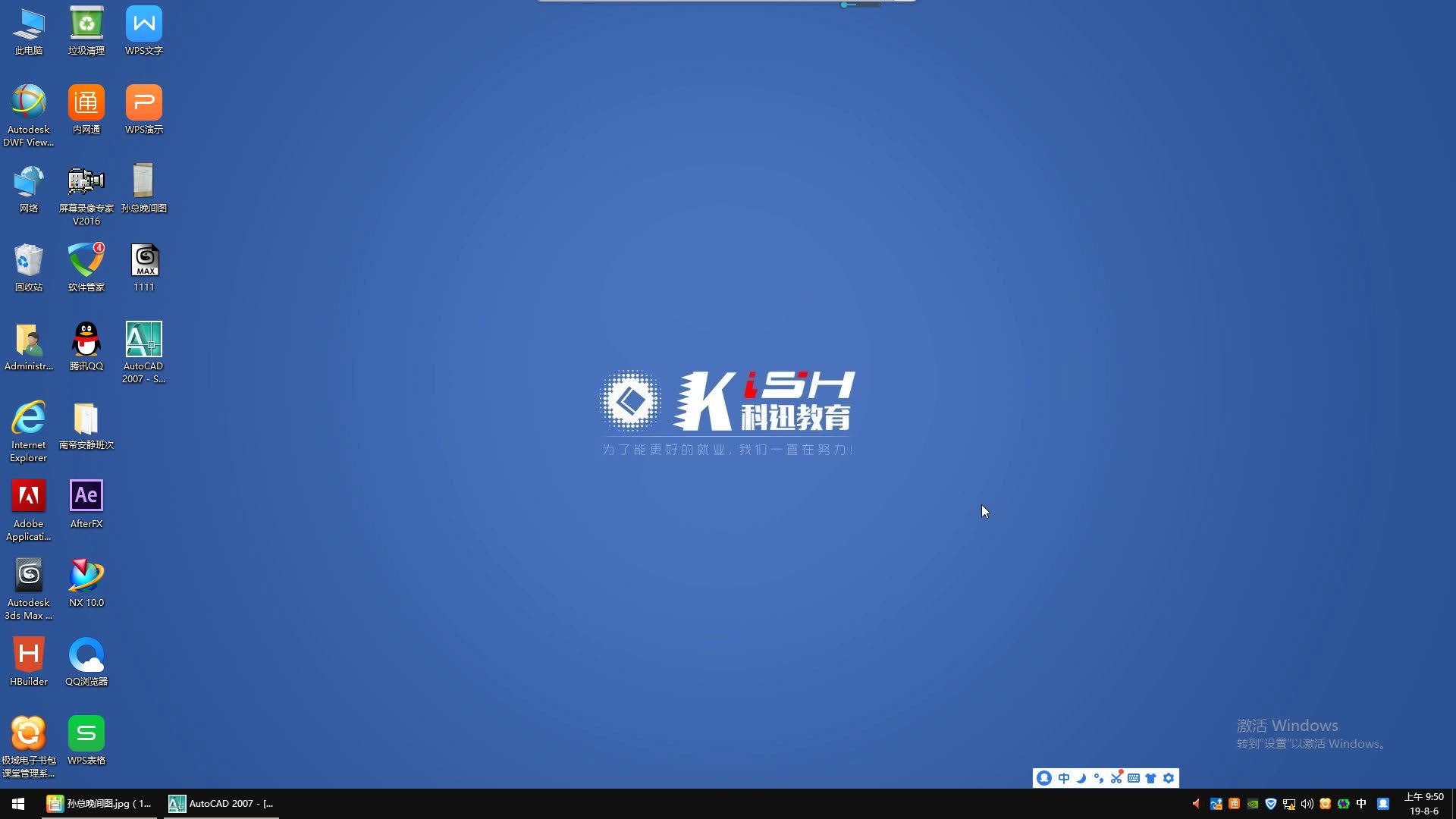Image resolution: width=1456 pixels, height=819 pixels.
Task: Open the 此电脑 desktop icon
Action: [29, 31]
